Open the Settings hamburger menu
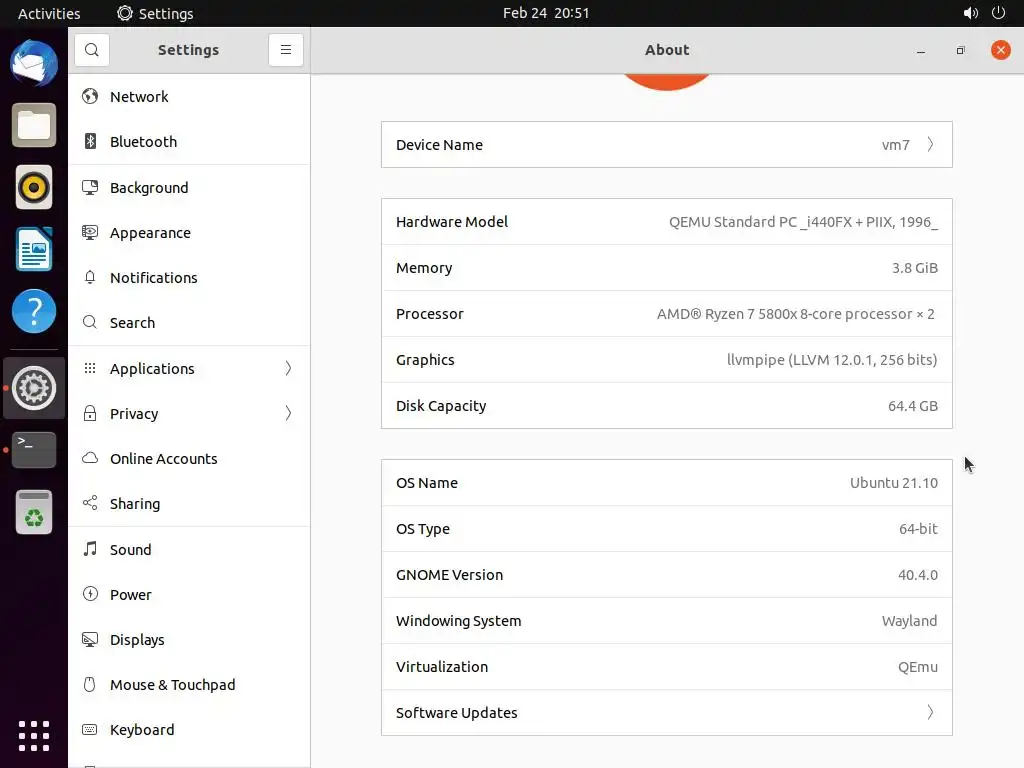 pyautogui.click(x=285, y=50)
